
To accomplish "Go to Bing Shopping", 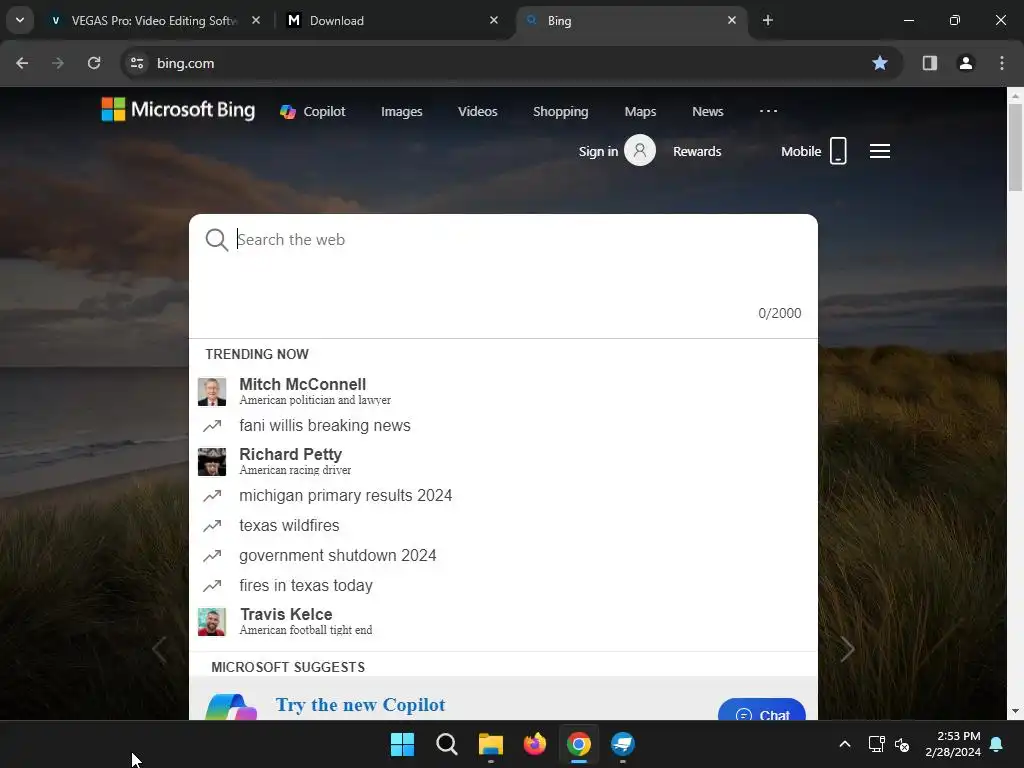I will [x=560, y=112].
